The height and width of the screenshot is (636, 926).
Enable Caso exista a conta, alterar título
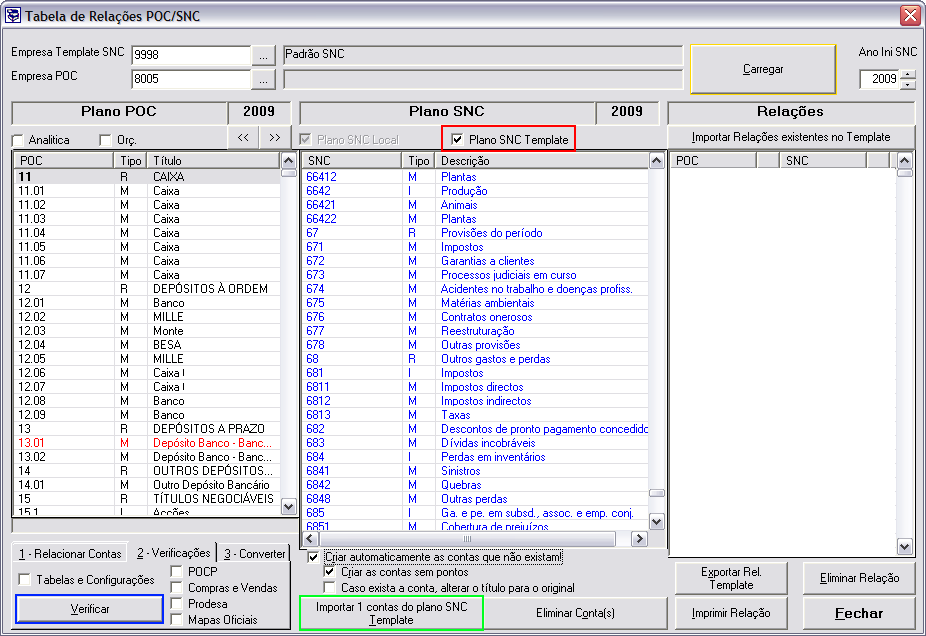pyautogui.click(x=330, y=588)
